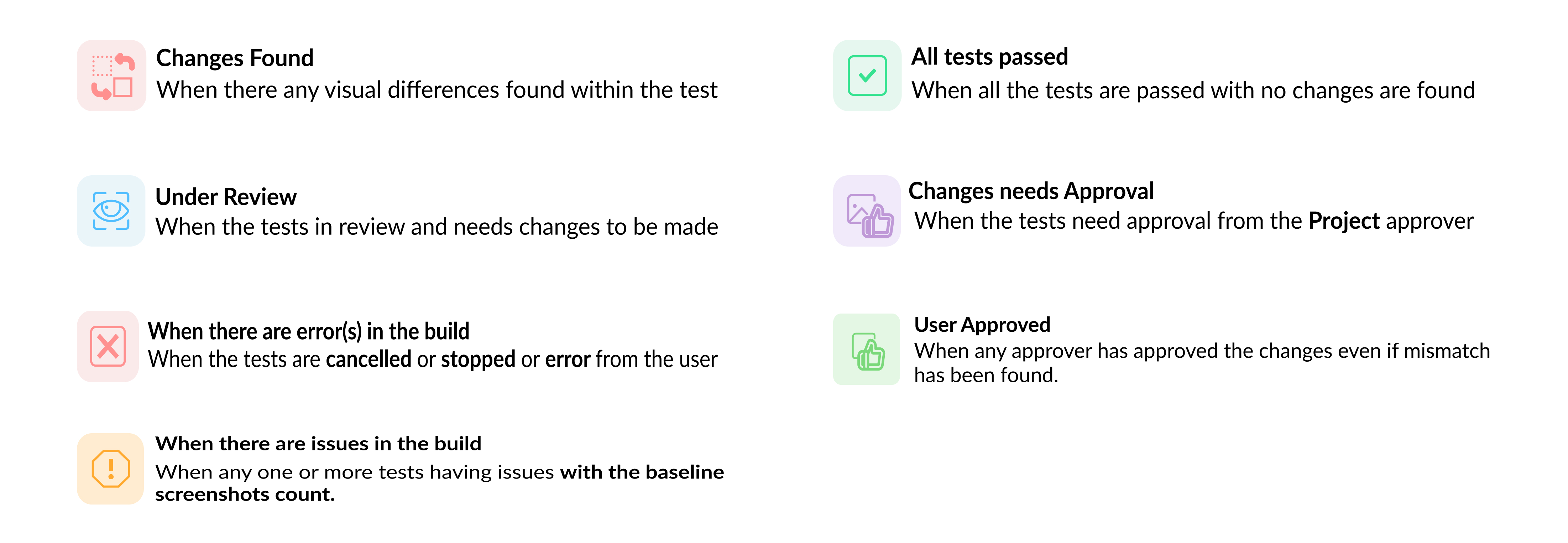Click the "Changes needs Approval" heading
The height and width of the screenshot is (543, 1568).
click(1030, 191)
